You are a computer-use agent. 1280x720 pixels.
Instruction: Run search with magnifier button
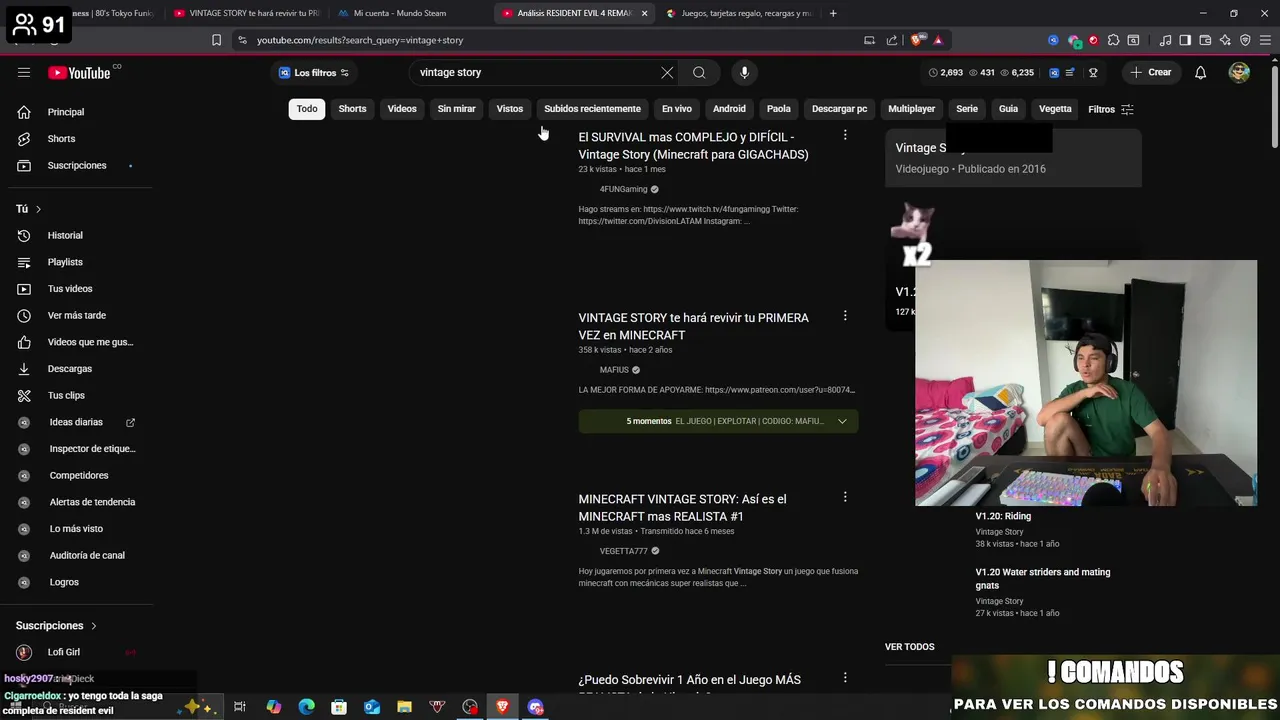click(699, 72)
